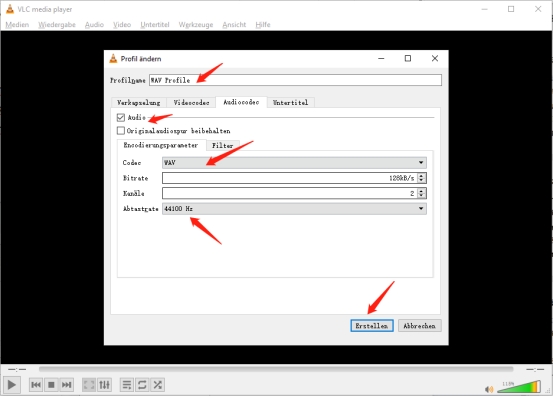Open the Audio menu in menu bar

pos(94,25)
